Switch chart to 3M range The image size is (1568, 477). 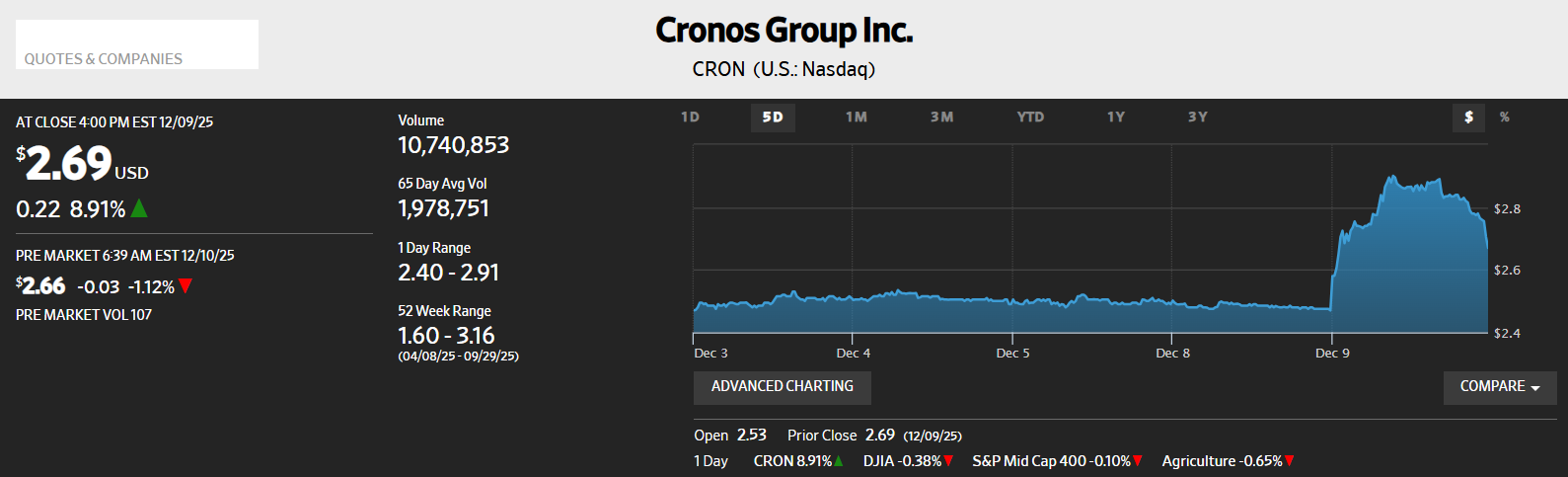pos(941,118)
